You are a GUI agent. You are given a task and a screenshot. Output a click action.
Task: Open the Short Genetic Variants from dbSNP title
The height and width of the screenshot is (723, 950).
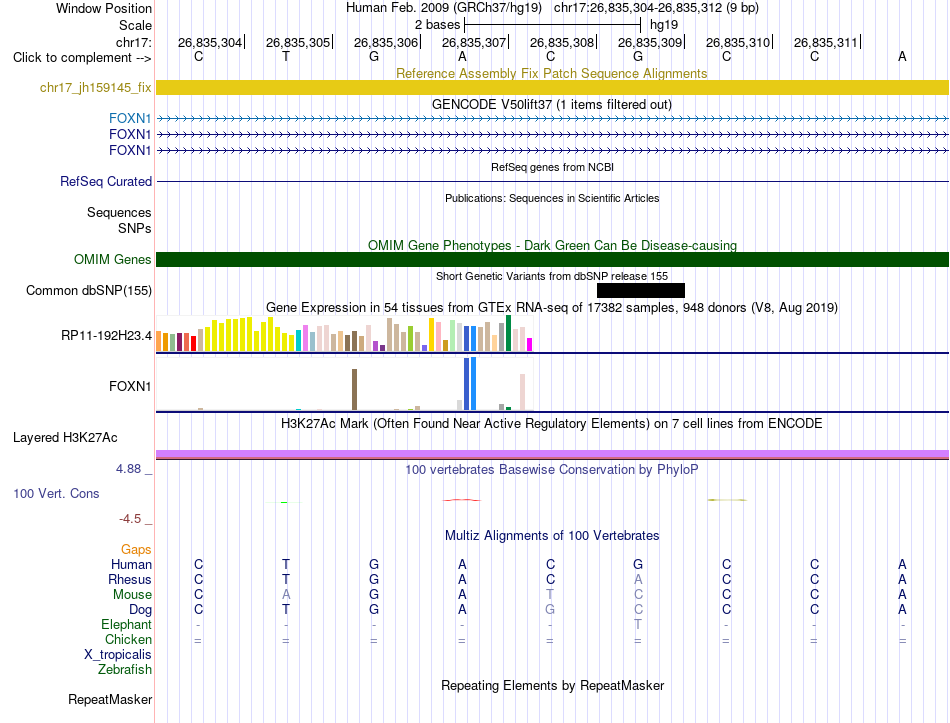tap(552, 276)
